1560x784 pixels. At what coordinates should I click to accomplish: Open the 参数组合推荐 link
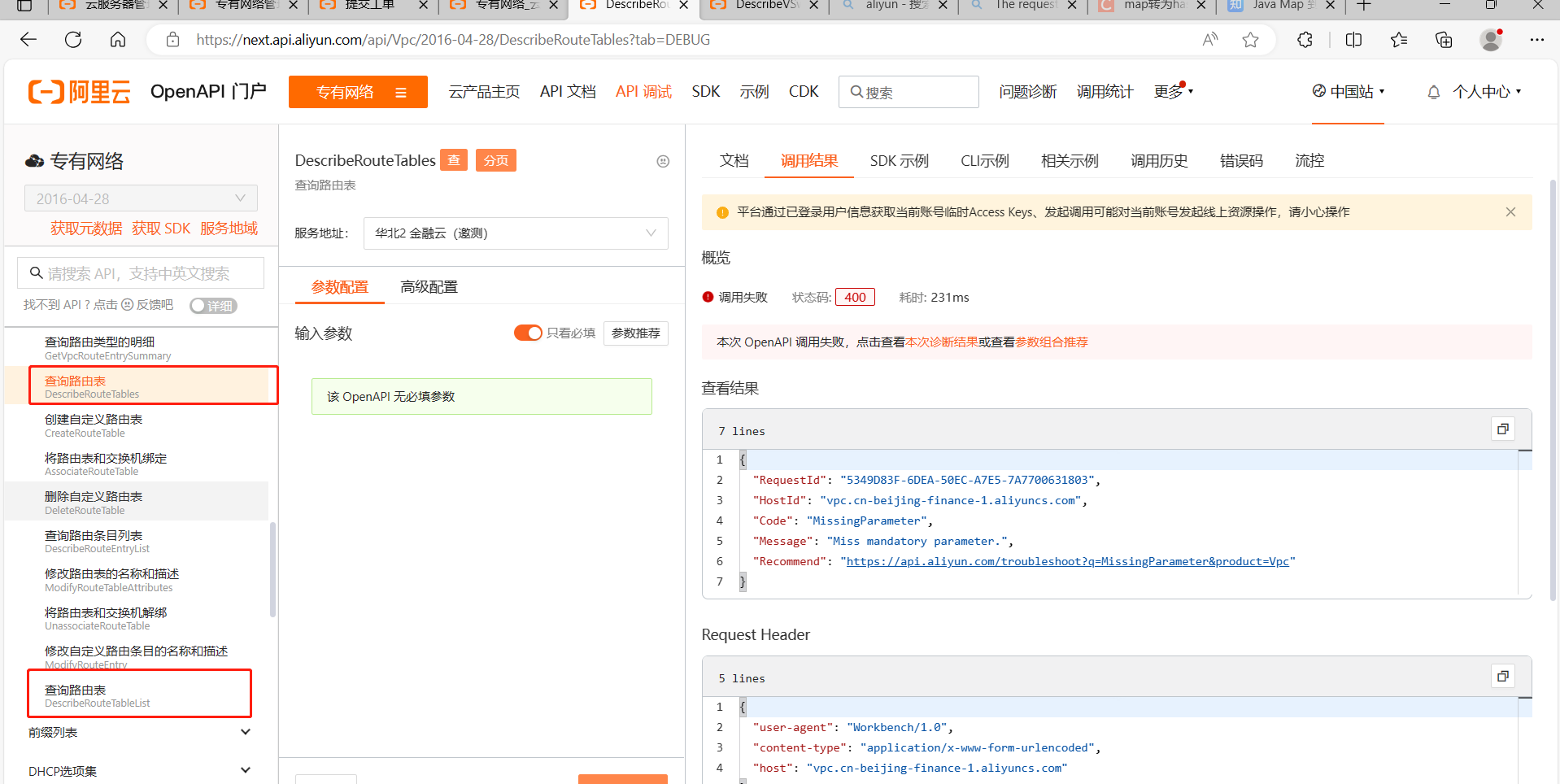point(1052,342)
